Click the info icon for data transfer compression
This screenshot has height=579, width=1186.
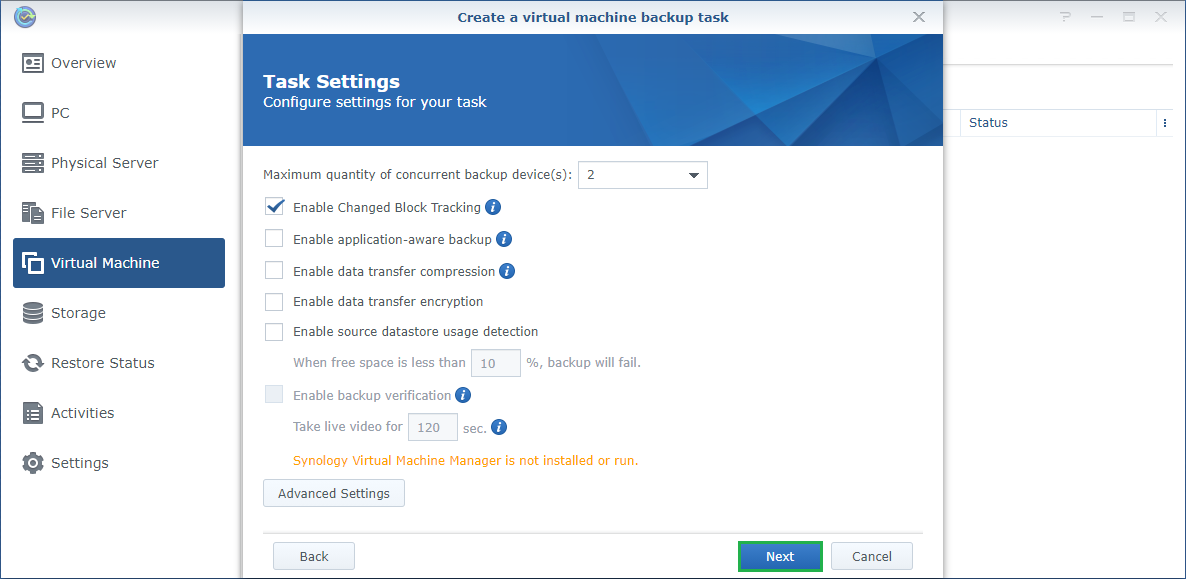(507, 271)
